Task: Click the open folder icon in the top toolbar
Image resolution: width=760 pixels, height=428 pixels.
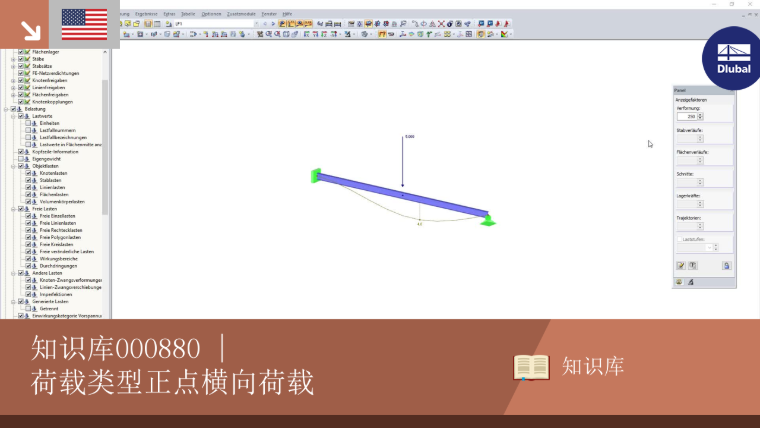Action: pos(137,23)
